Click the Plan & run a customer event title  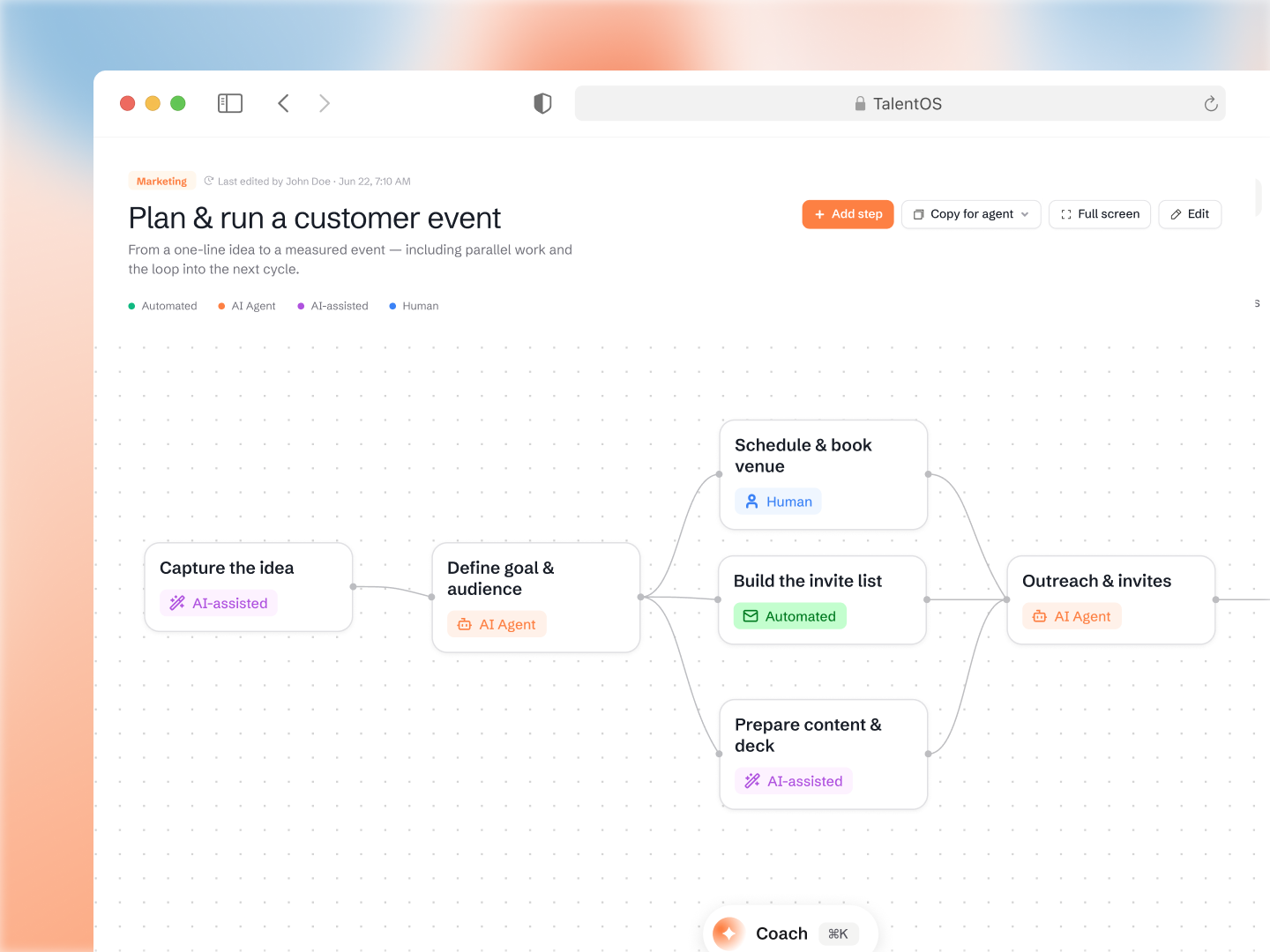pos(315,218)
